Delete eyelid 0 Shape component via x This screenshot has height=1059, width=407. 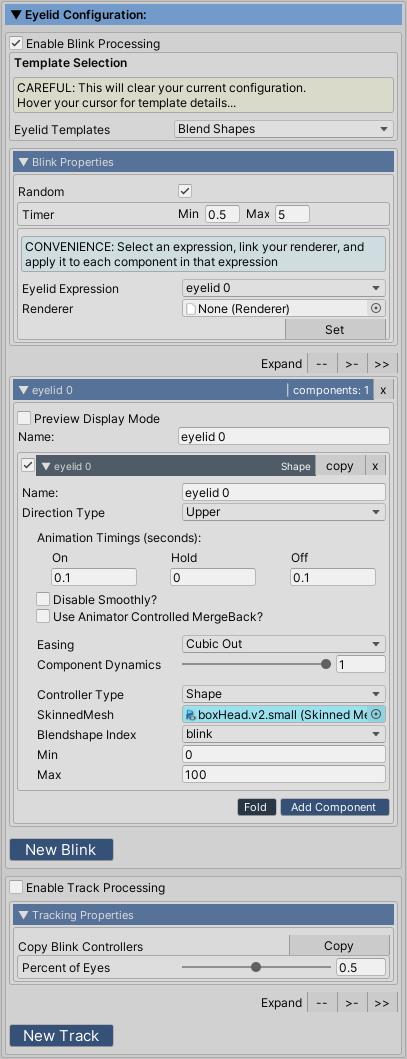click(375, 466)
